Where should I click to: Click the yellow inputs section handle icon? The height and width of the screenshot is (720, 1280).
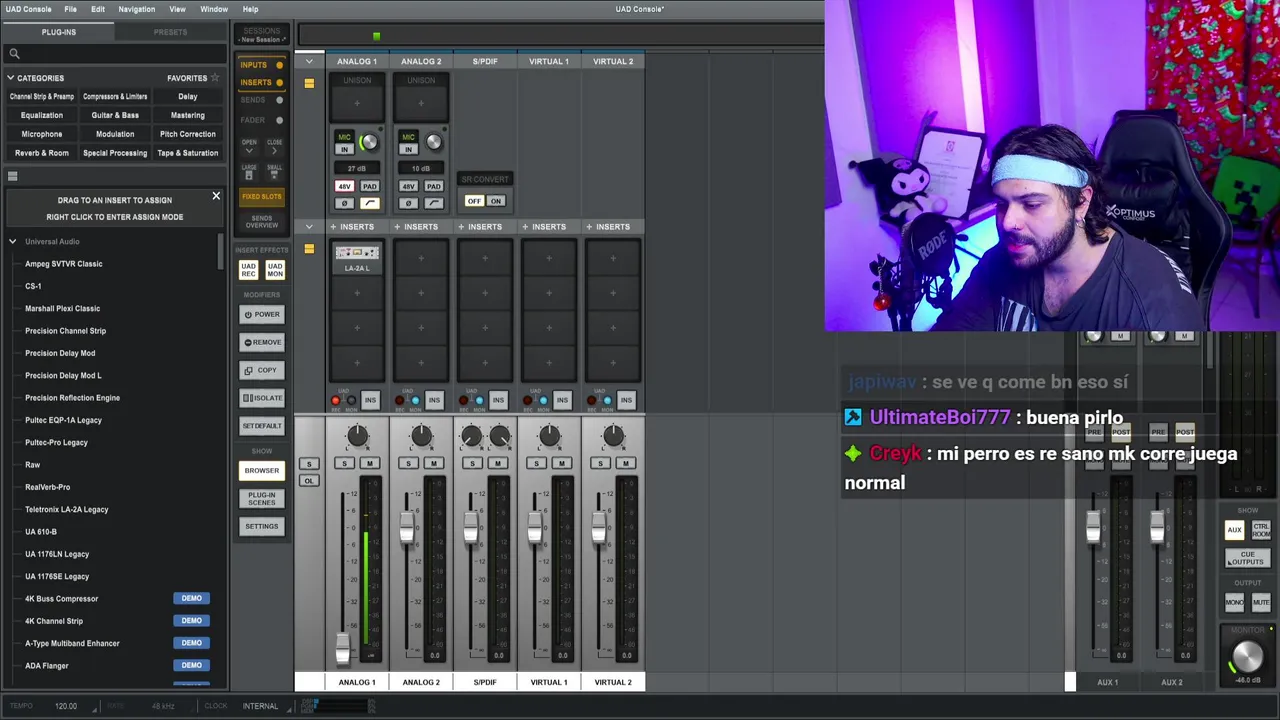tap(309, 83)
